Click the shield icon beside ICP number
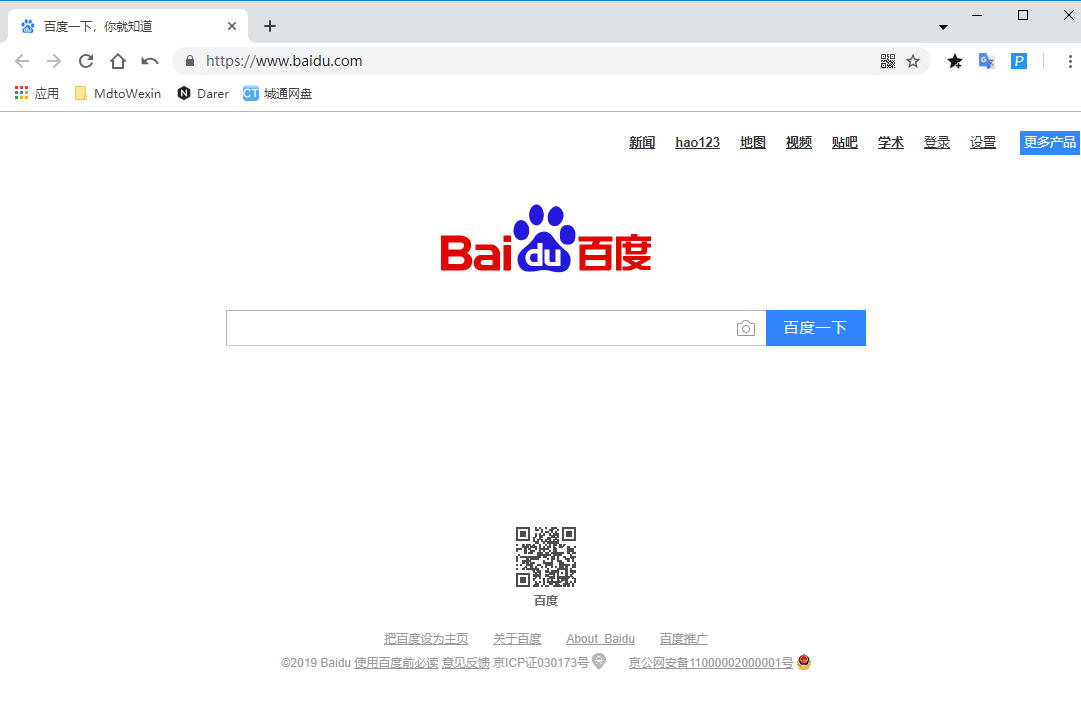 (x=599, y=661)
